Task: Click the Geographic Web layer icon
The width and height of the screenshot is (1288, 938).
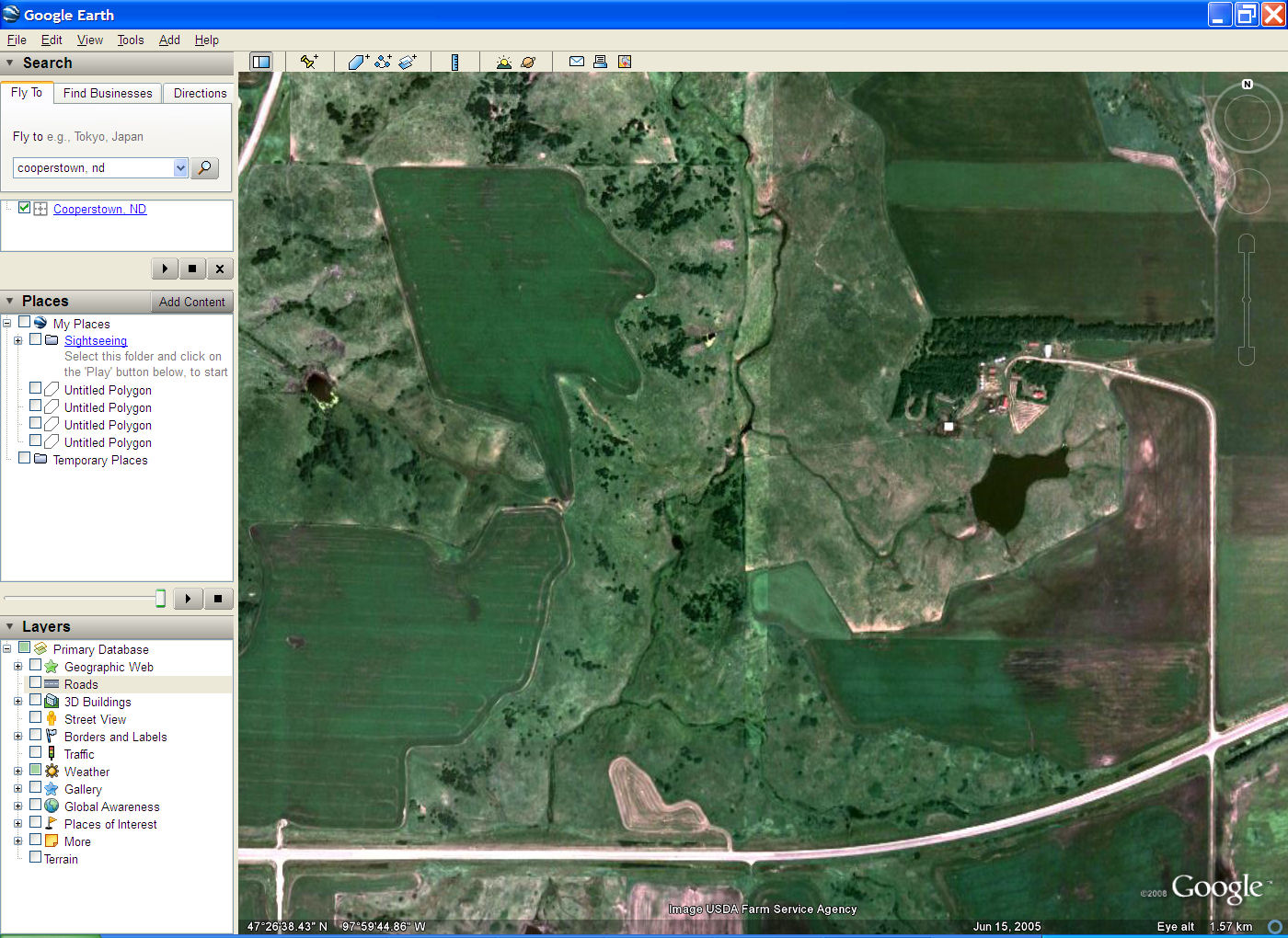Action: (52, 666)
